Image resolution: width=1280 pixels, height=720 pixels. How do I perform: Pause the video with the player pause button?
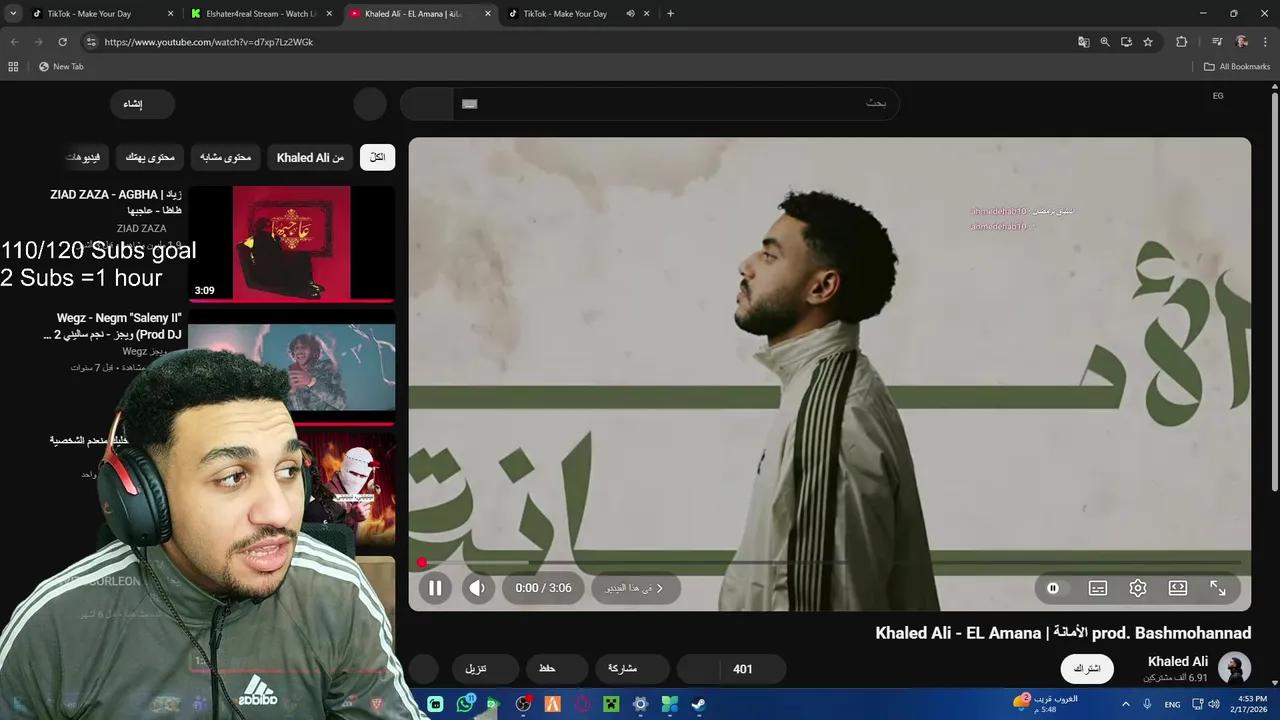435,588
